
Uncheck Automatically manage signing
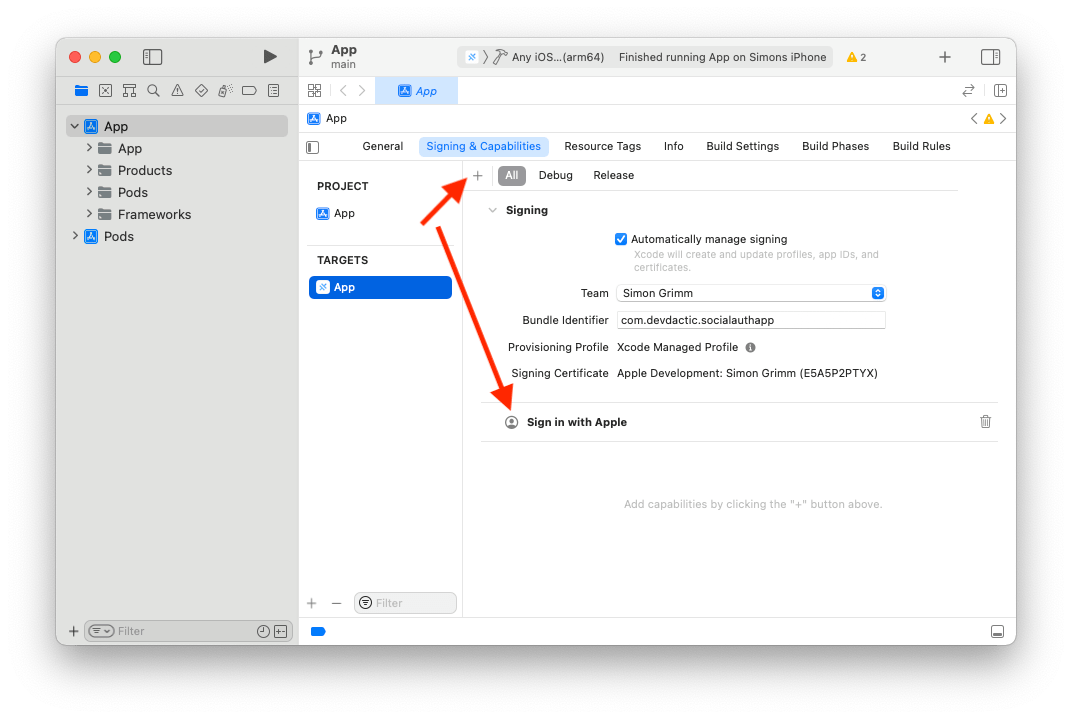point(621,239)
